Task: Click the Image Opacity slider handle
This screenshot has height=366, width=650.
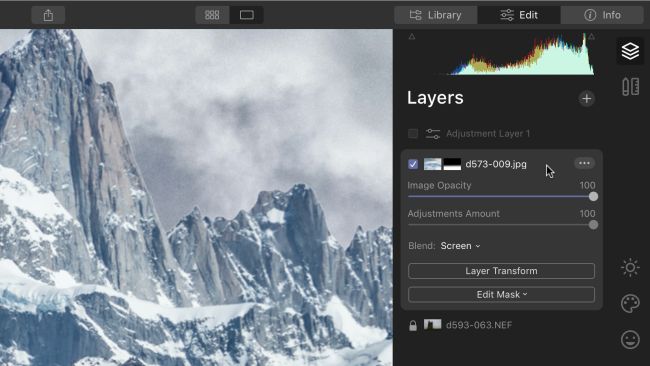Action: pyautogui.click(x=593, y=196)
